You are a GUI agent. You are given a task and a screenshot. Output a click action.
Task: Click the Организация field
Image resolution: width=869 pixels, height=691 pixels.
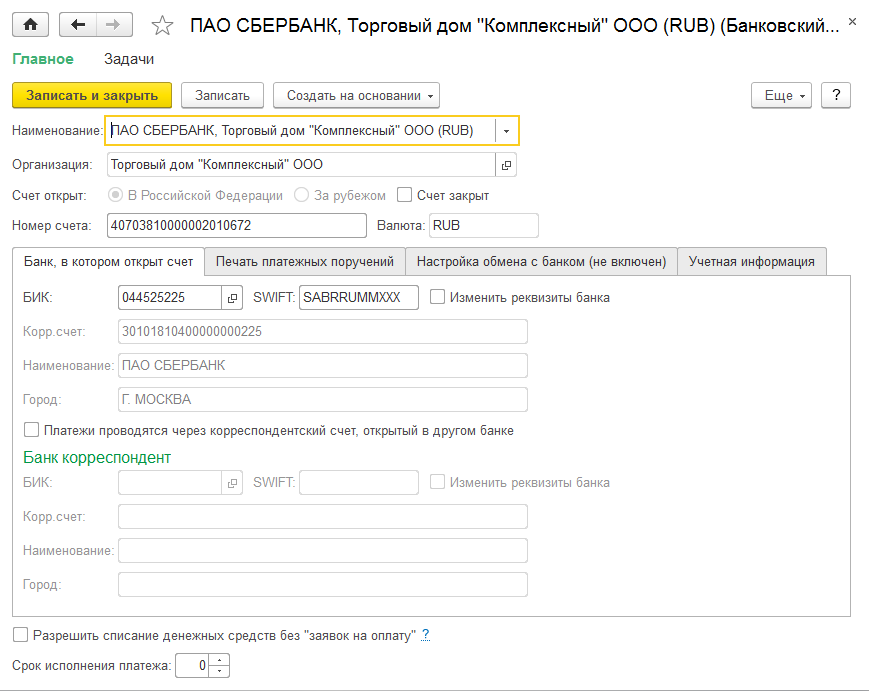point(301,165)
